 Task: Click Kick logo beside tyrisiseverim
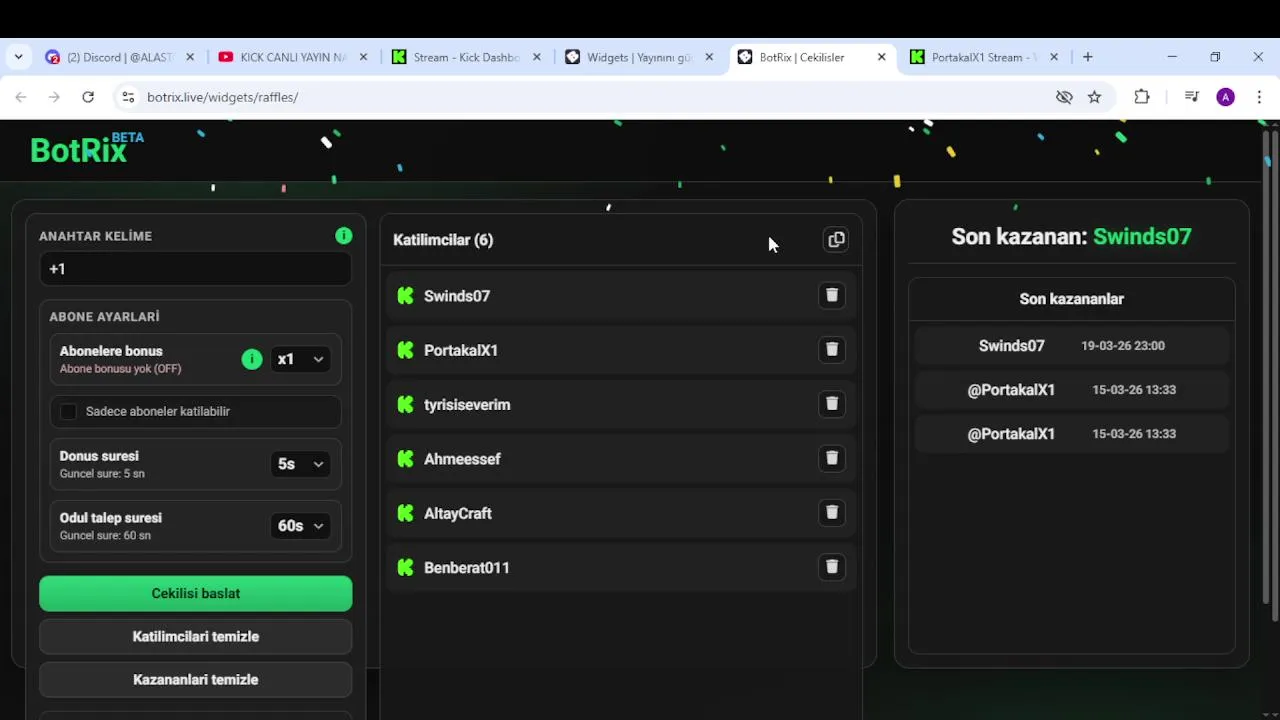pos(405,404)
